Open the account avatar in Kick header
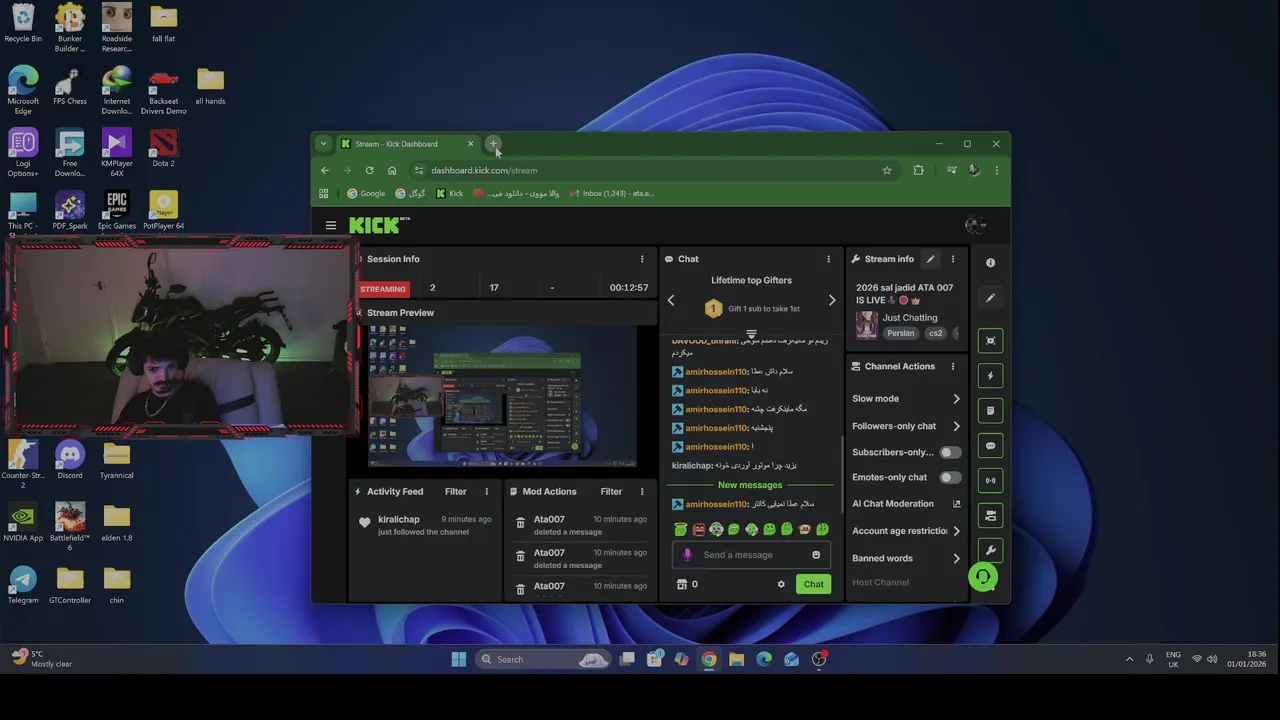Viewport: 1280px width, 720px height. pyautogui.click(x=975, y=226)
